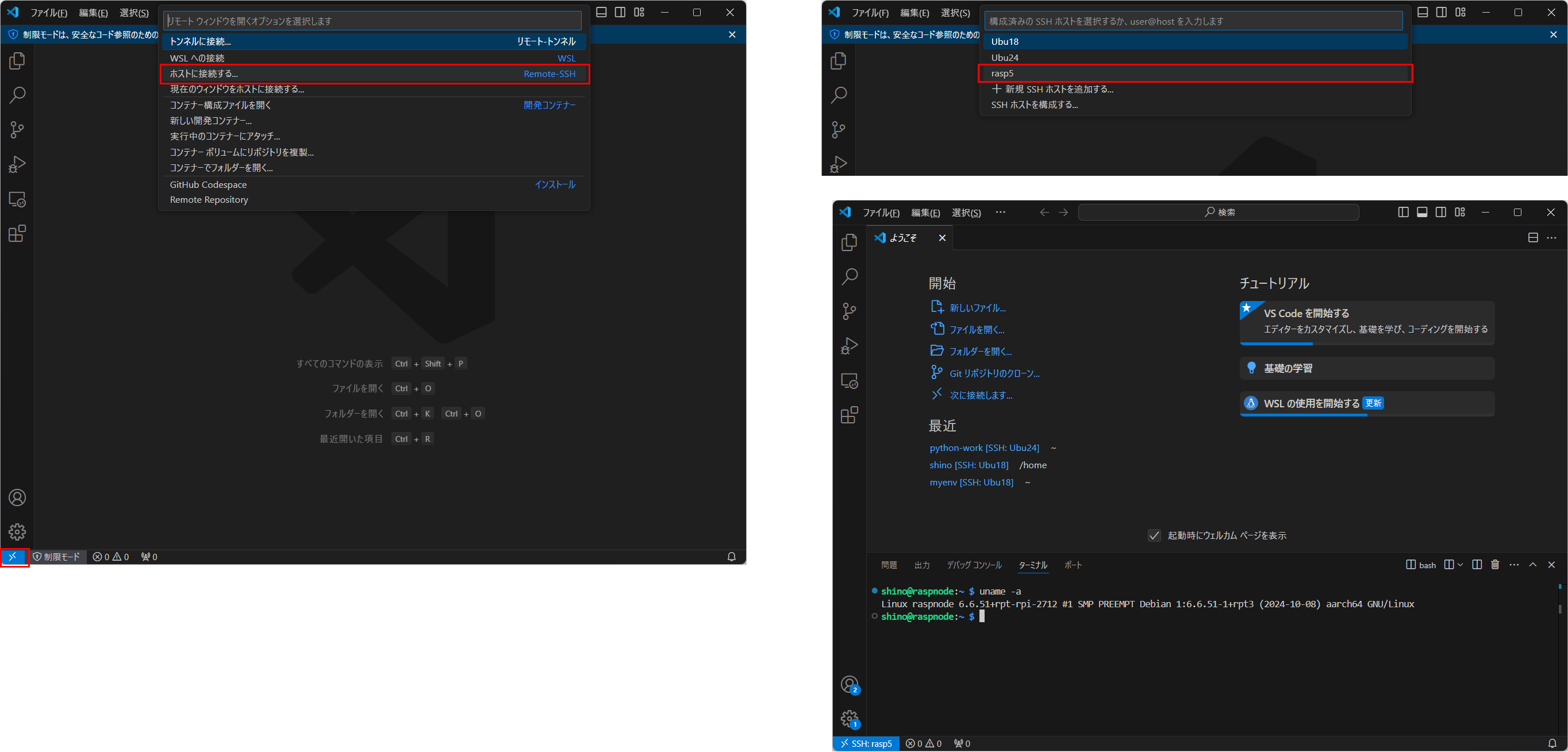The image size is (1568, 752).
Task: Maximize the terminal panel with the chevron
Action: pyautogui.click(x=1533, y=565)
